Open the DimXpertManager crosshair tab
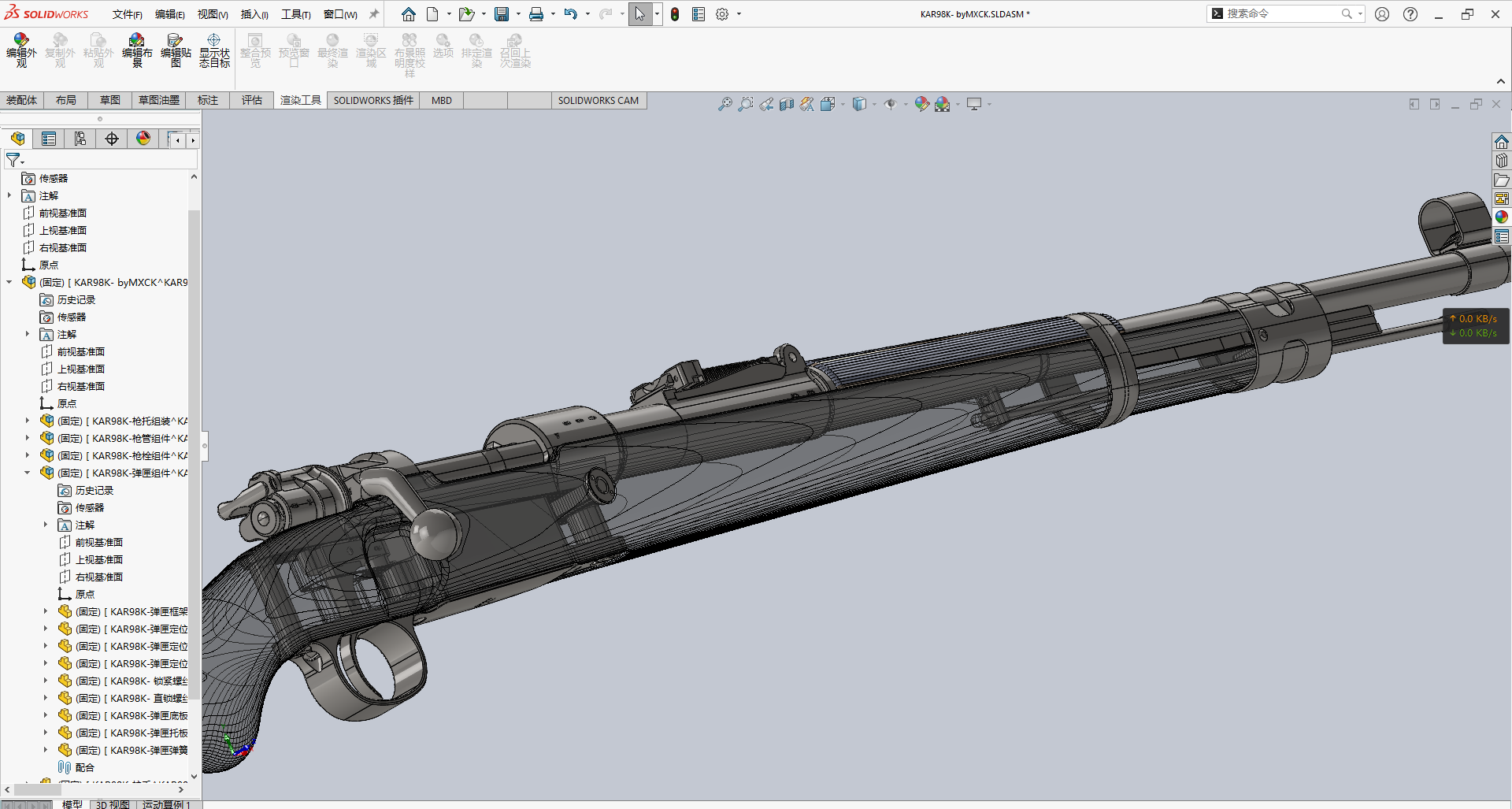 tap(112, 139)
